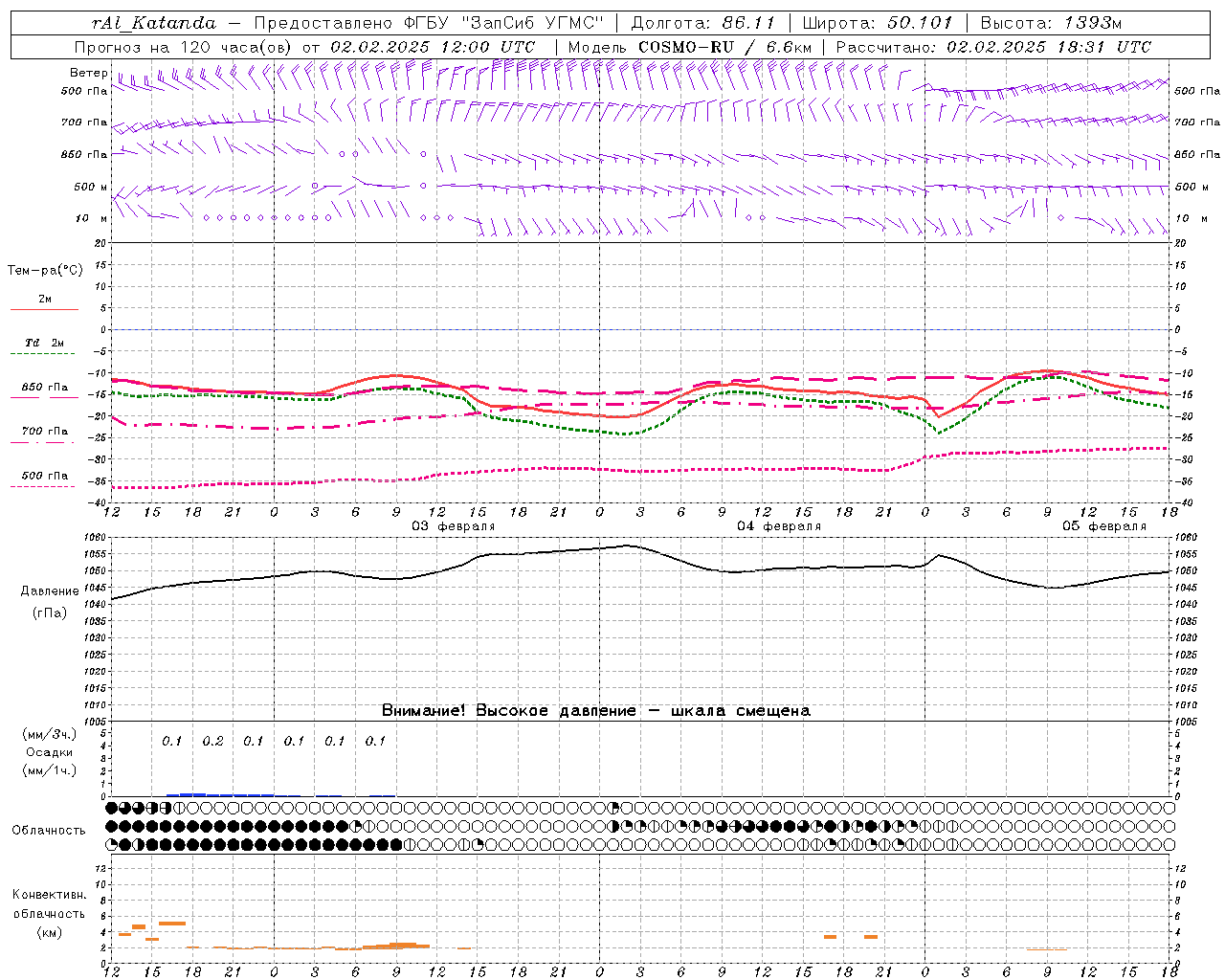Click the Ветер wind panel label
The image size is (1225, 980).
click(x=89, y=73)
